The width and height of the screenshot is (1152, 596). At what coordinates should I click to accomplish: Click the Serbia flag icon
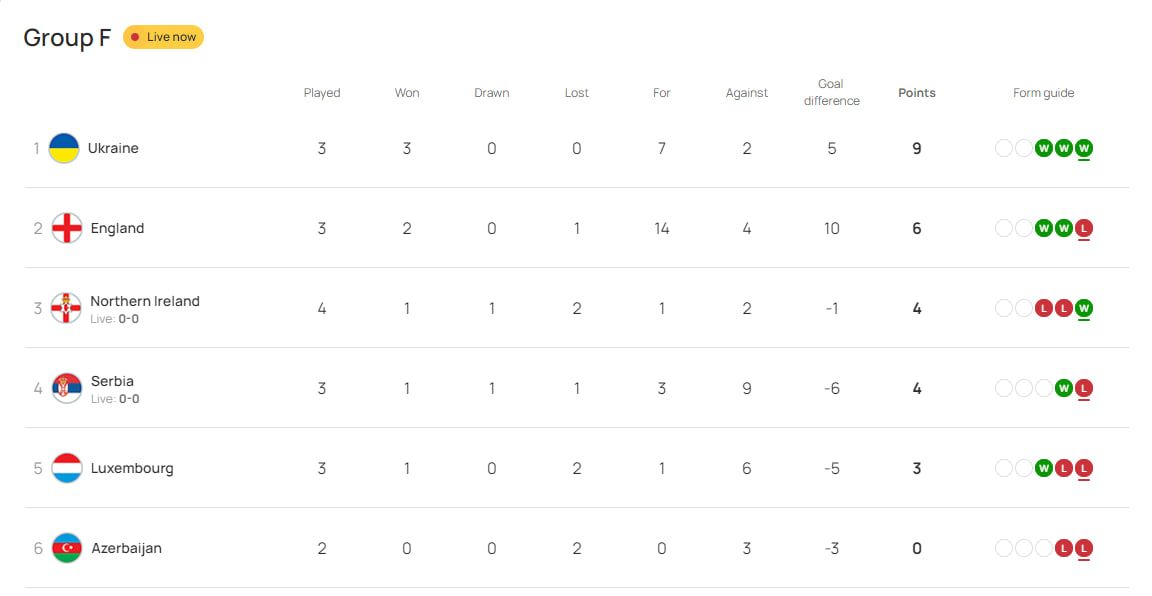[x=67, y=388]
